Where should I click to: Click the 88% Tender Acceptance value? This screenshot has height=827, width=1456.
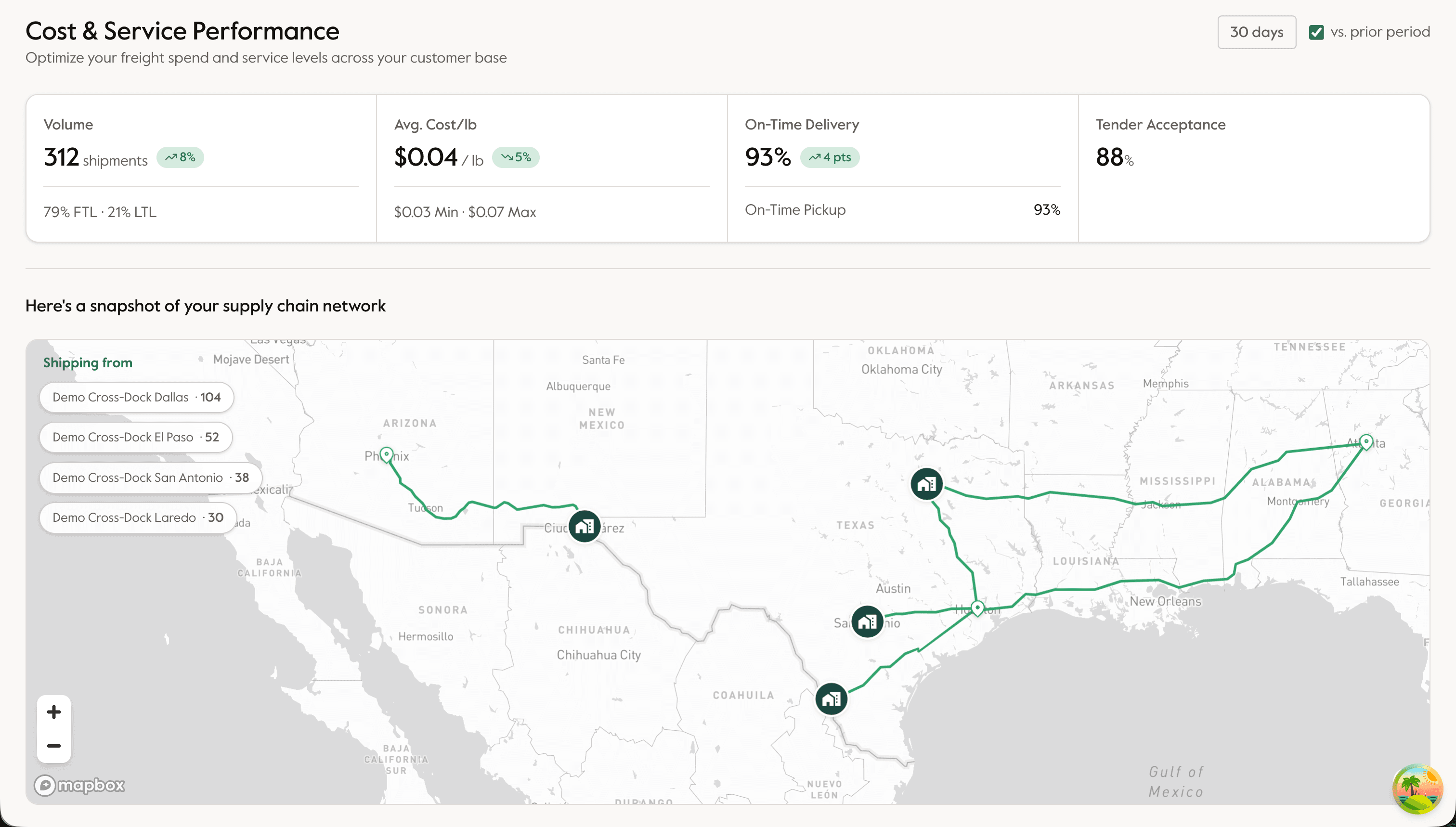coord(1115,157)
